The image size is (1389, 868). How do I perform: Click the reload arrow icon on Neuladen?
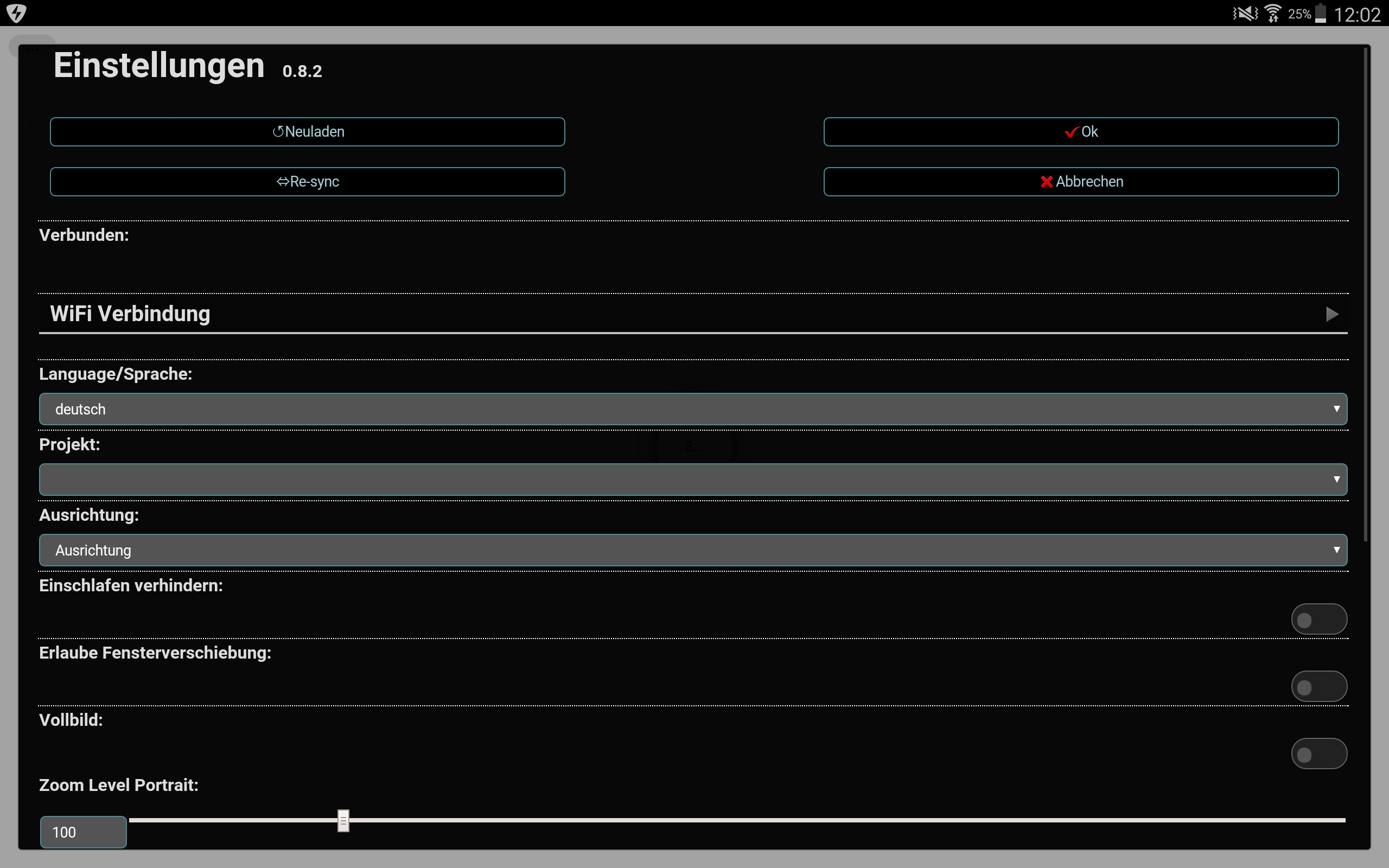coord(278,132)
